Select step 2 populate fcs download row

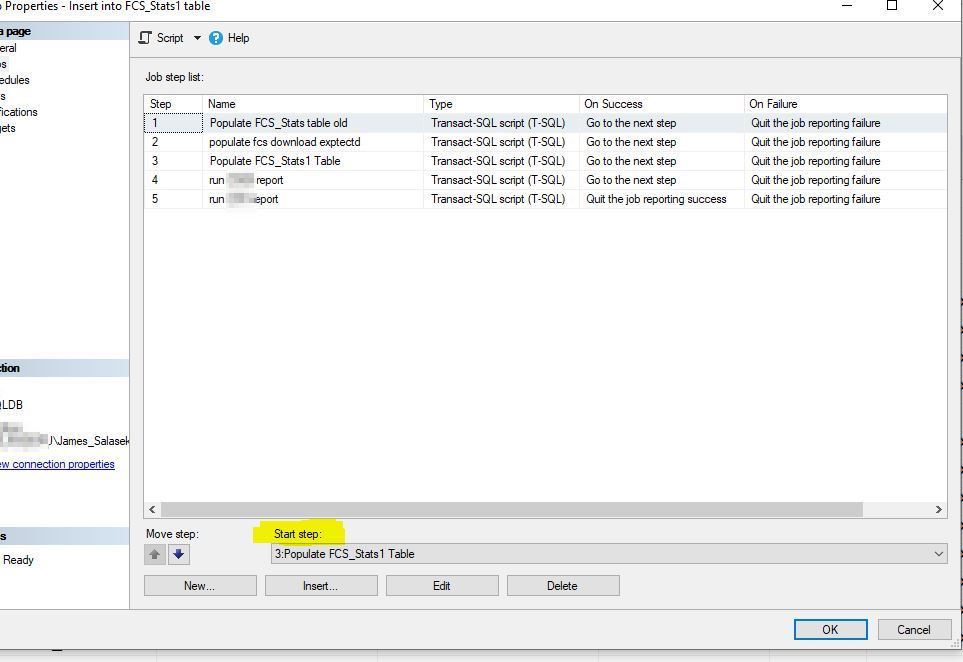coord(284,142)
